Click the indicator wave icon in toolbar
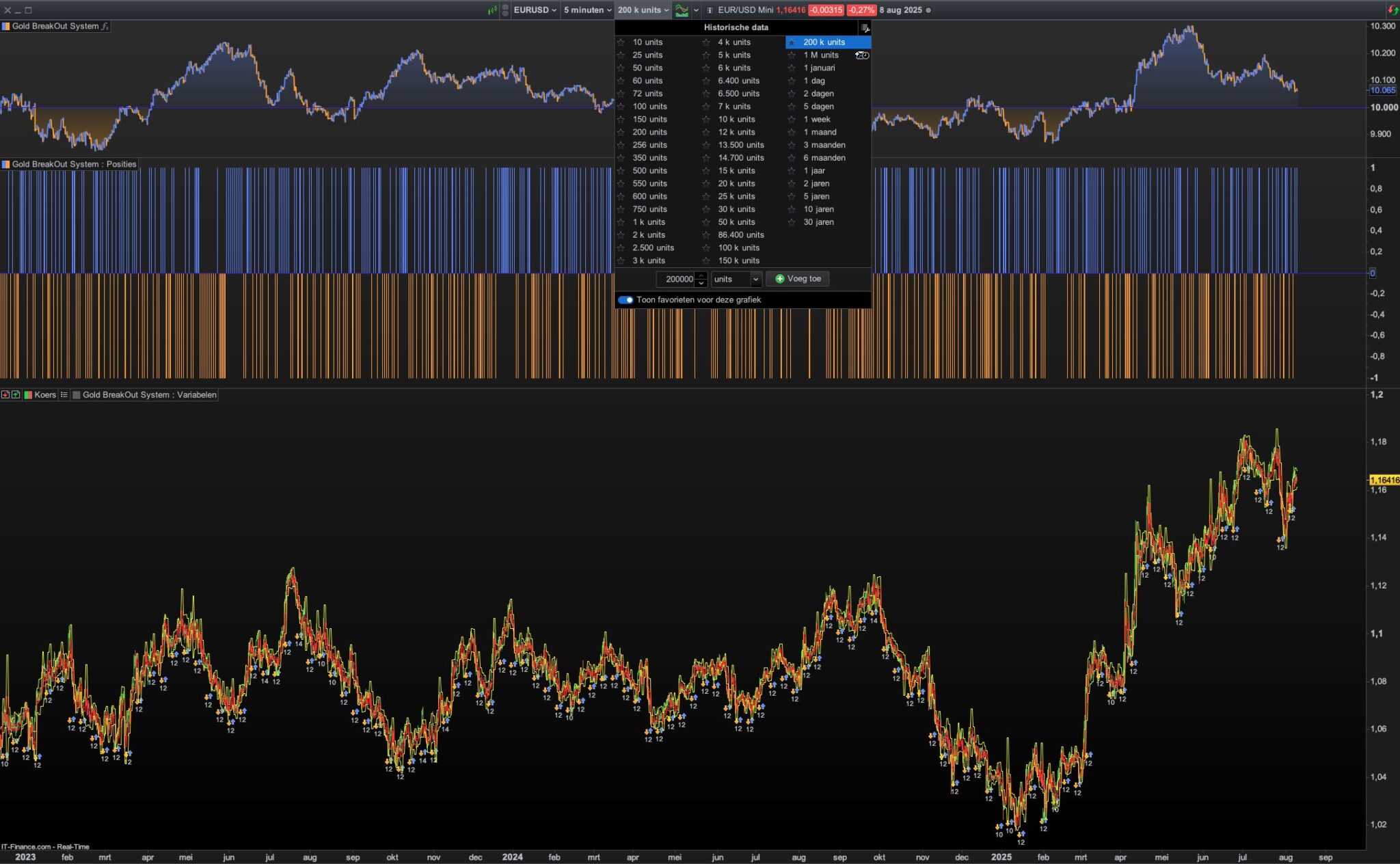This screenshot has width=1400, height=864. (x=682, y=10)
